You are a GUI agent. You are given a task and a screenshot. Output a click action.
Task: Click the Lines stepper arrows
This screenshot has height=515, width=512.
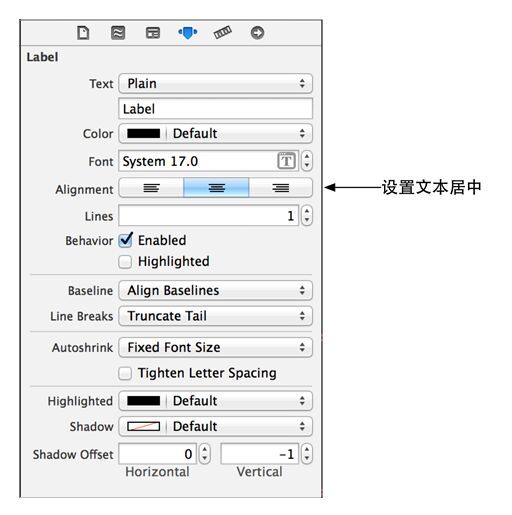pos(307,216)
